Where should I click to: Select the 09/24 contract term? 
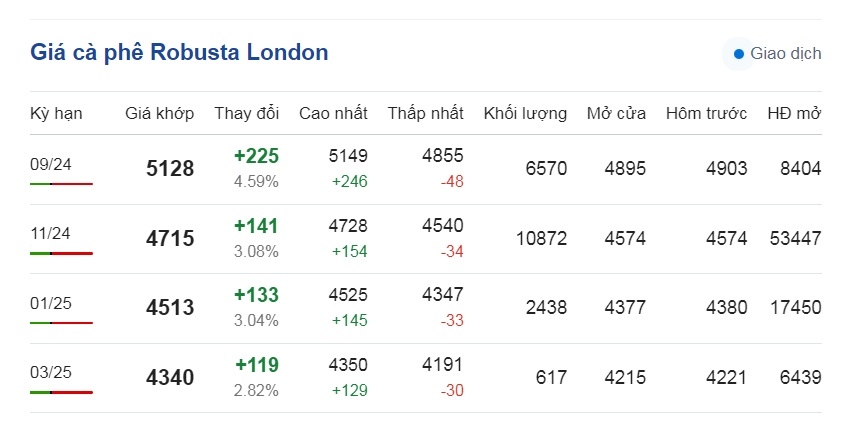click(x=51, y=164)
